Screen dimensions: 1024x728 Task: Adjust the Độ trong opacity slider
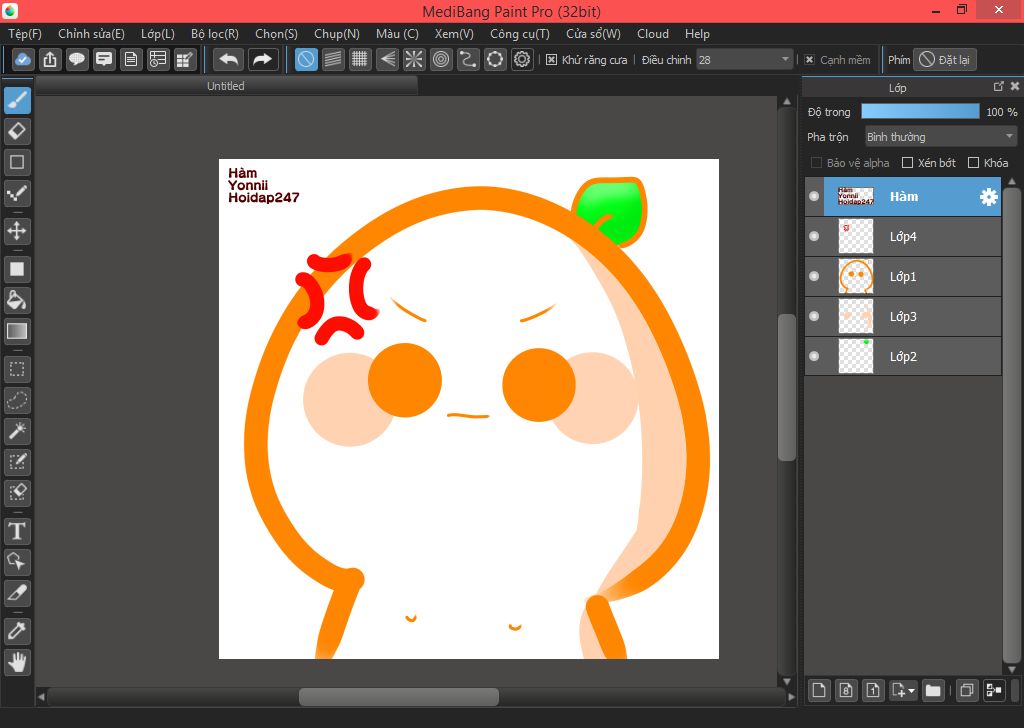point(920,112)
